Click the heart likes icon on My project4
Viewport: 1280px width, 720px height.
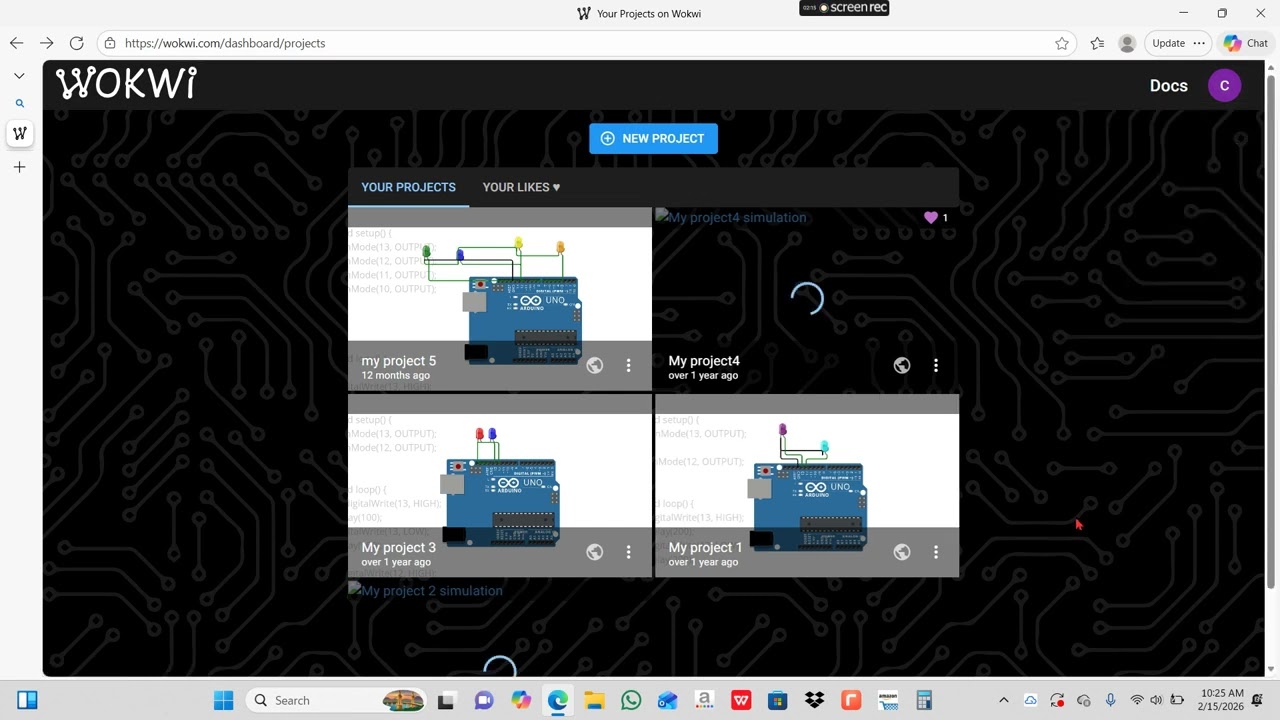point(931,217)
